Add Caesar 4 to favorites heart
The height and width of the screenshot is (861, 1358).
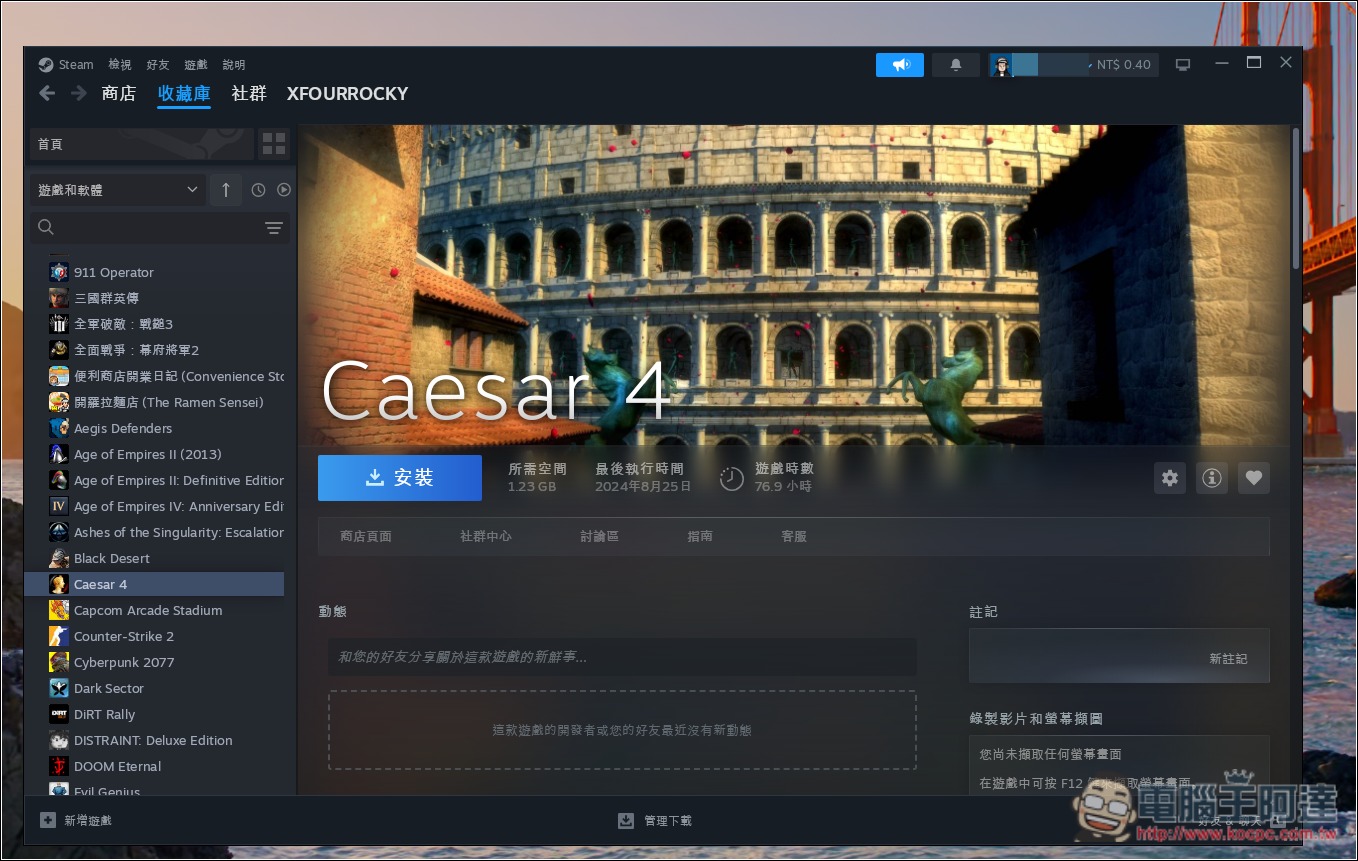[1254, 478]
